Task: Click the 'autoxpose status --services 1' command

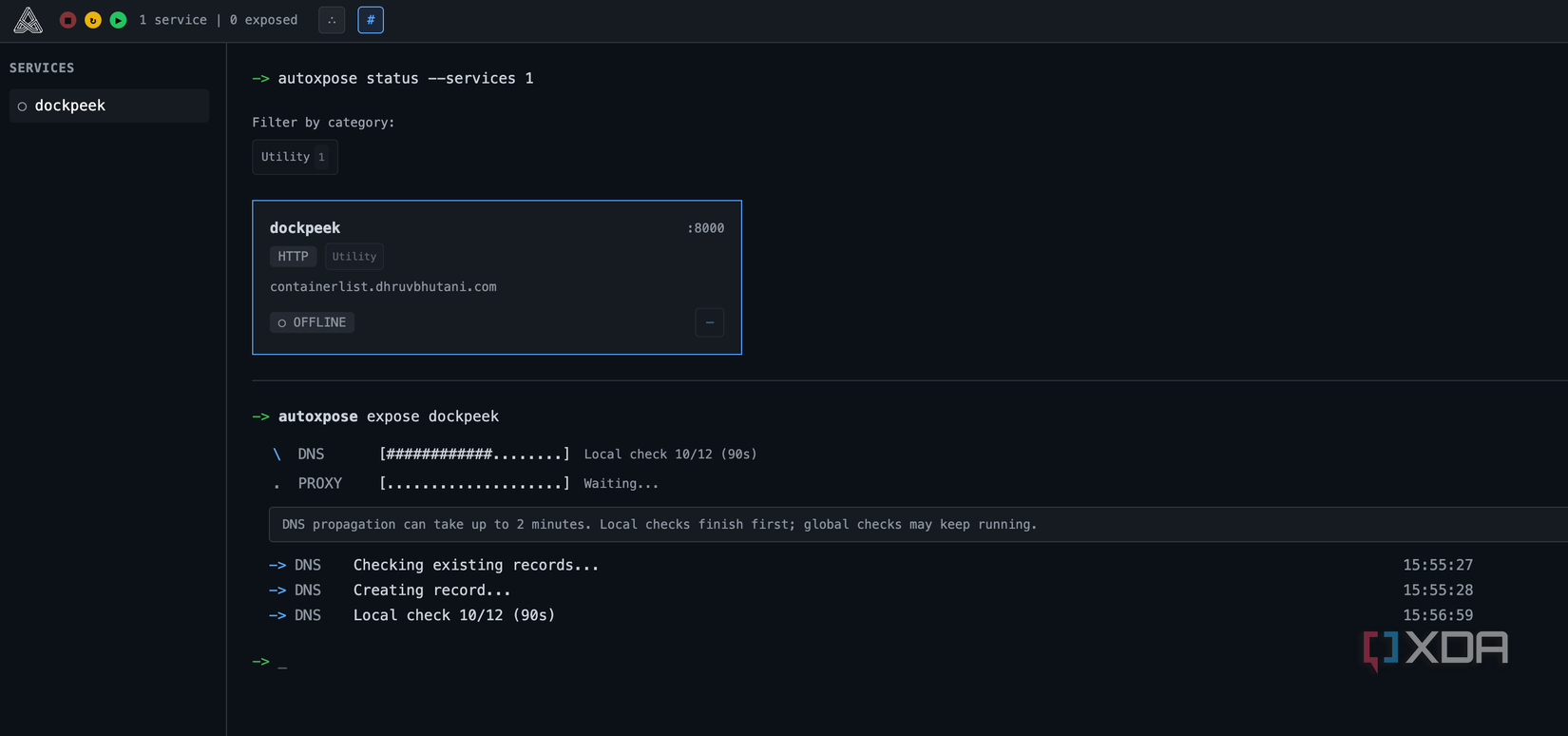Action: point(406,78)
